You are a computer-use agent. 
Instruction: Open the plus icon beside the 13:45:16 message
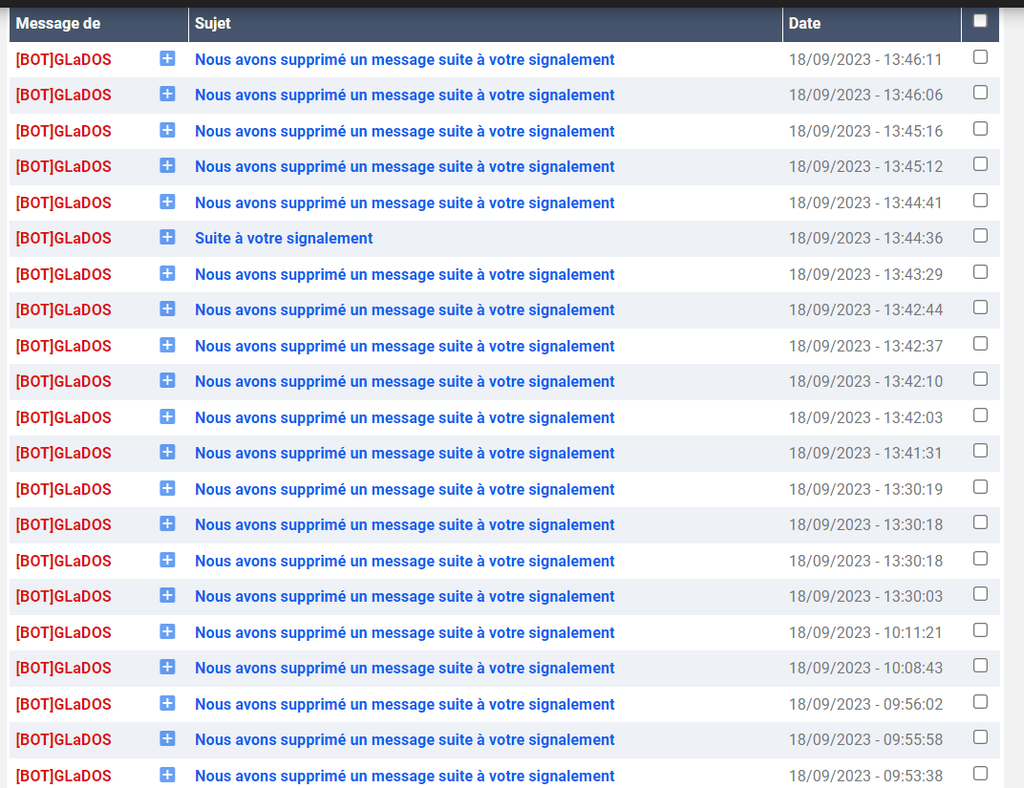coord(167,131)
